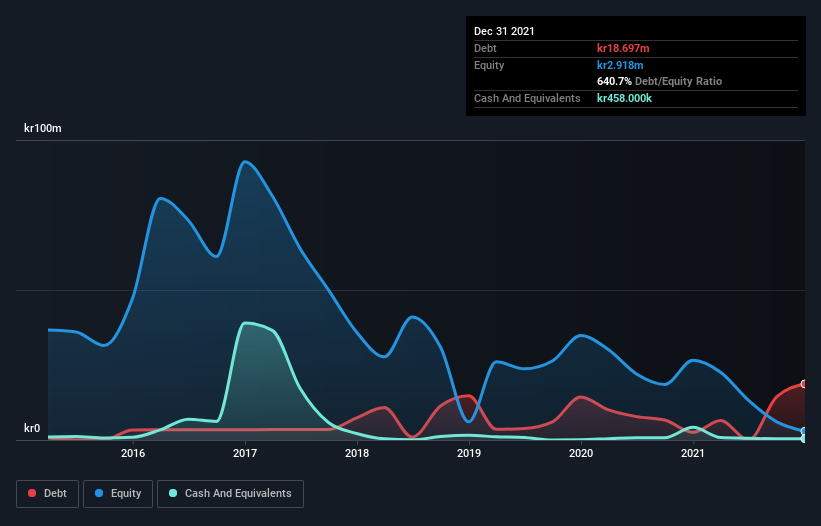Select the blue Equity endpoint marker
Viewport: 821px width, 526px height.
tap(804, 431)
